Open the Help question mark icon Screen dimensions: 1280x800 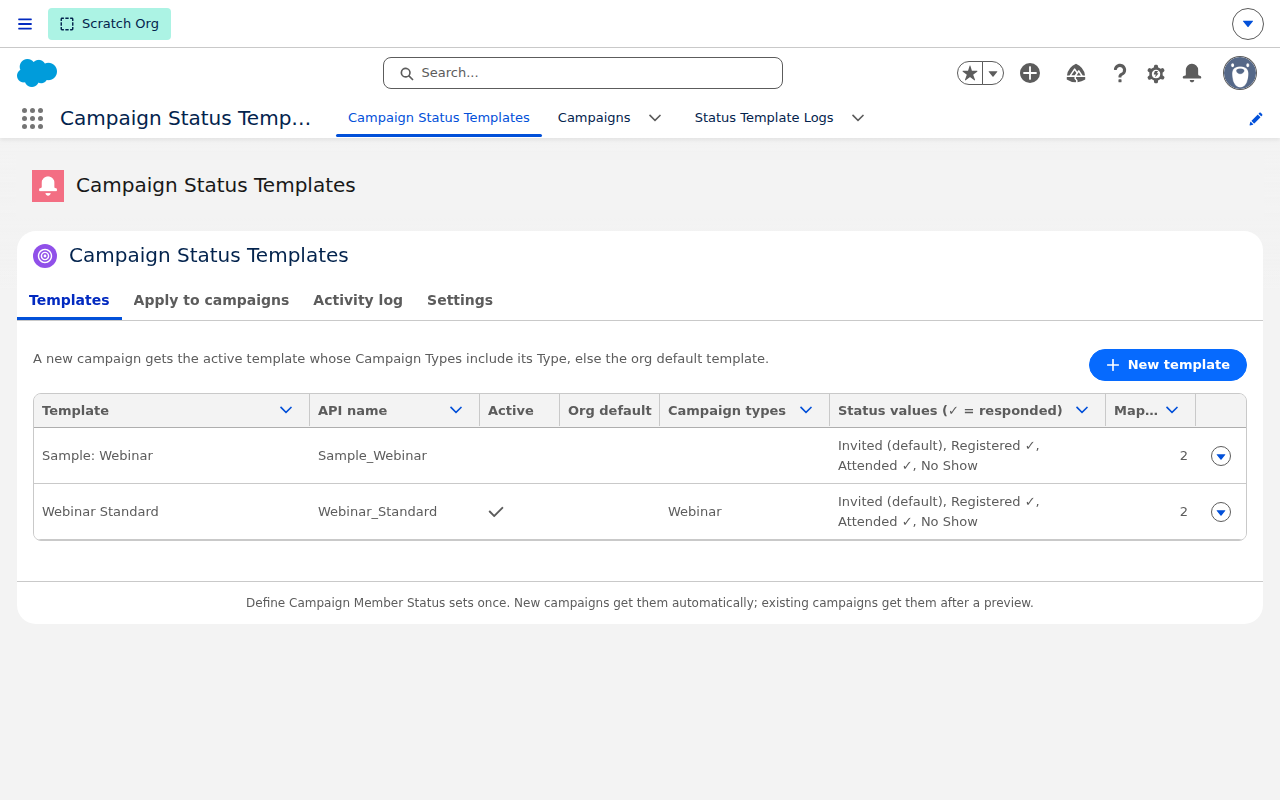tap(1120, 73)
